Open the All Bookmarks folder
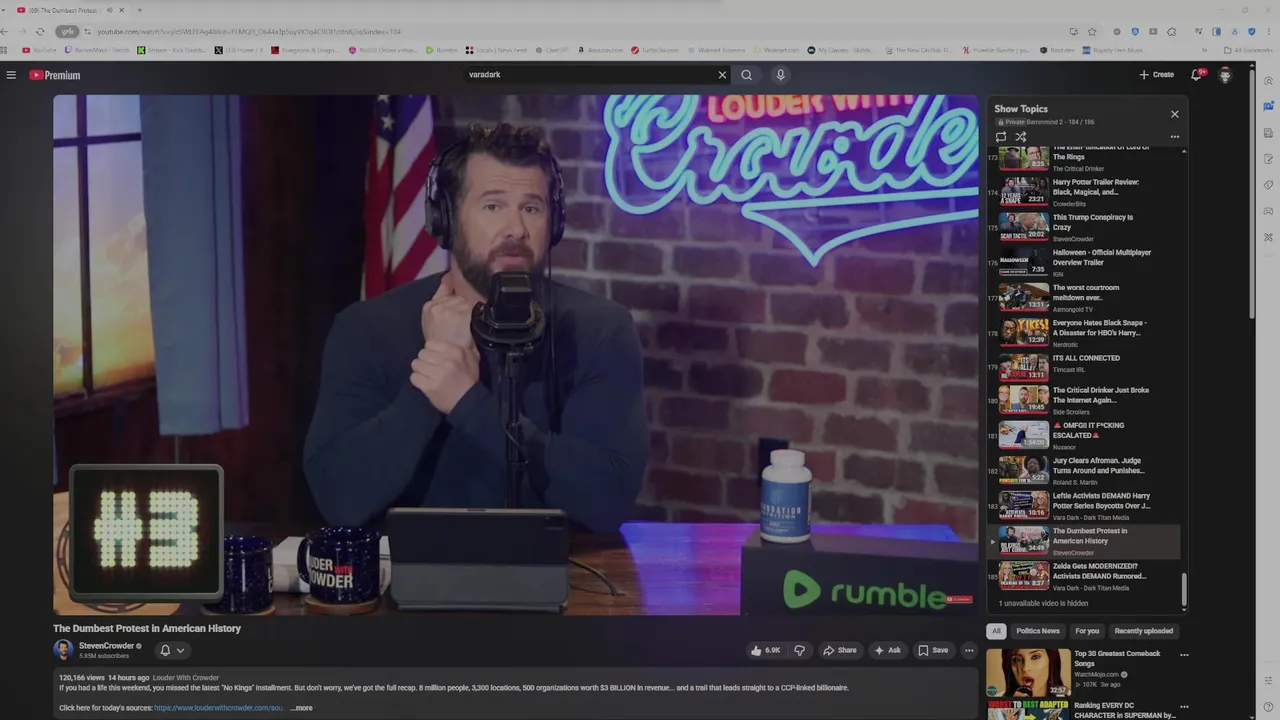Viewport: 1280px width, 720px height. [1247, 50]
